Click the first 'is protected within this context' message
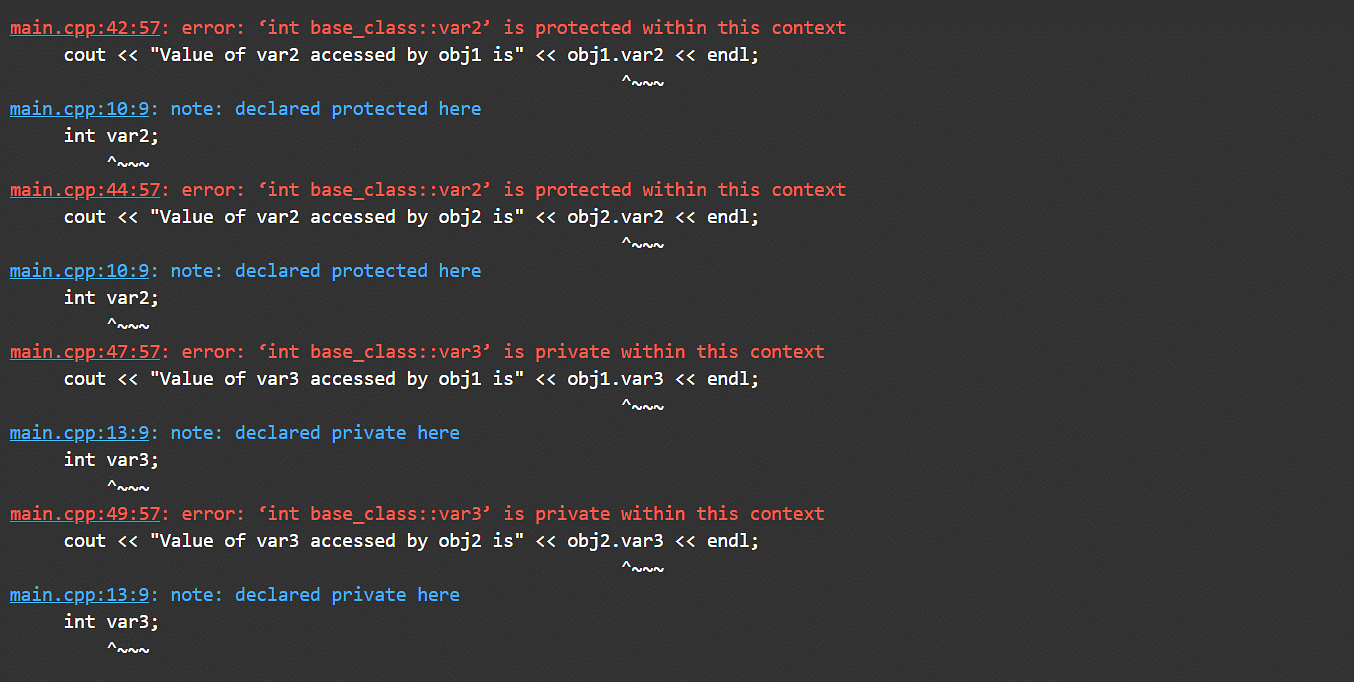The height and width of the screenshot is (682, 1354). 675,28
